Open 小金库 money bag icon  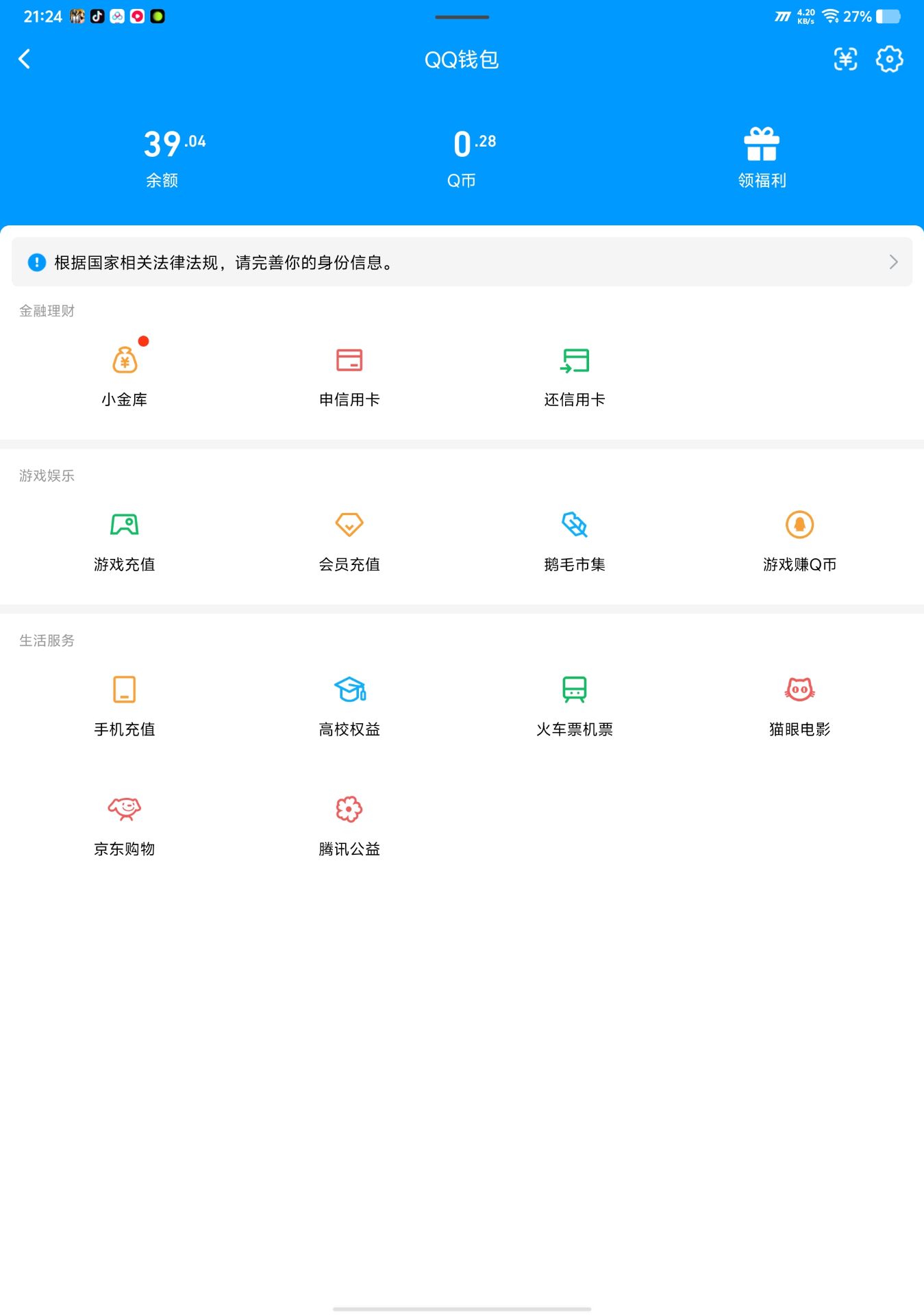tap(125, 360)
